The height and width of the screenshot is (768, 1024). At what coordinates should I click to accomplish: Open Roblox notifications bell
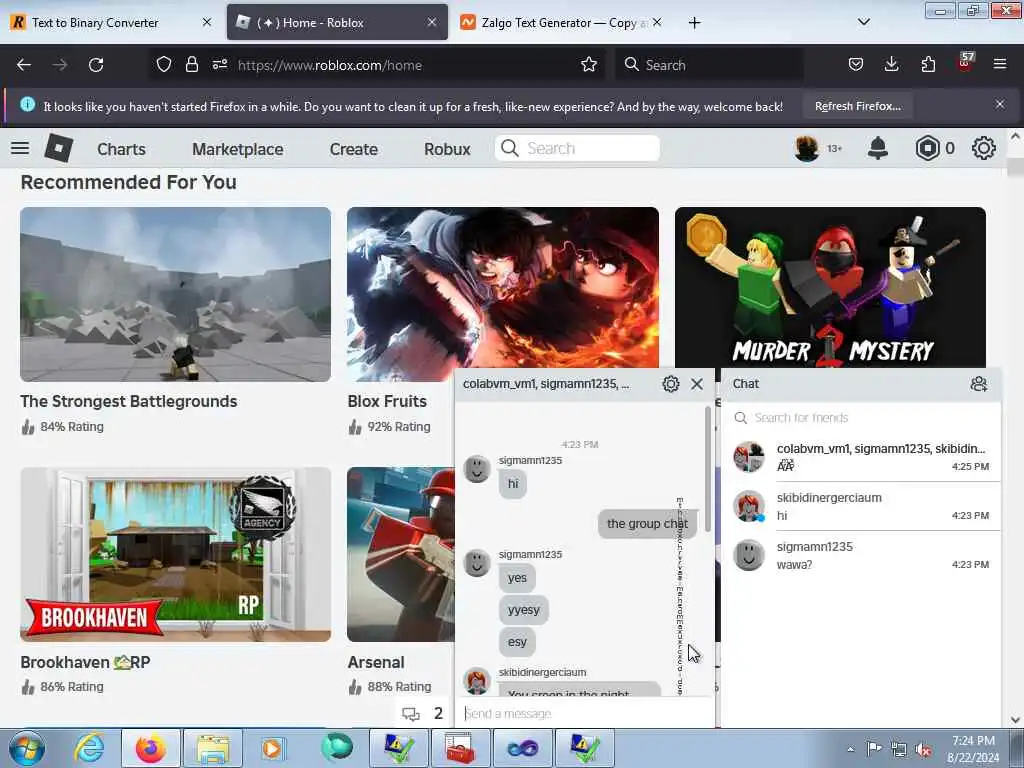878,148
